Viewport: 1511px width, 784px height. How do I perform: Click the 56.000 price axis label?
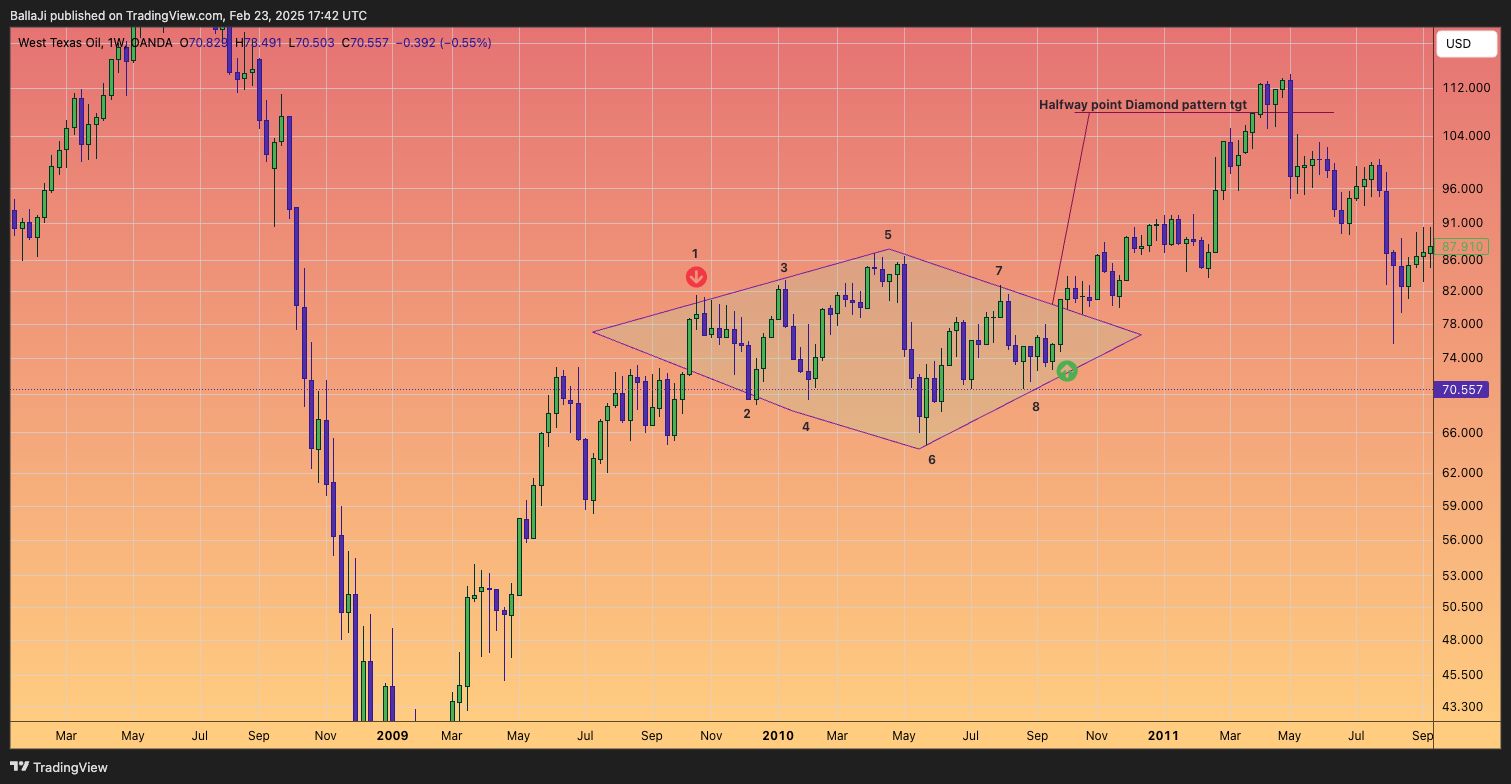point(1463,540)
